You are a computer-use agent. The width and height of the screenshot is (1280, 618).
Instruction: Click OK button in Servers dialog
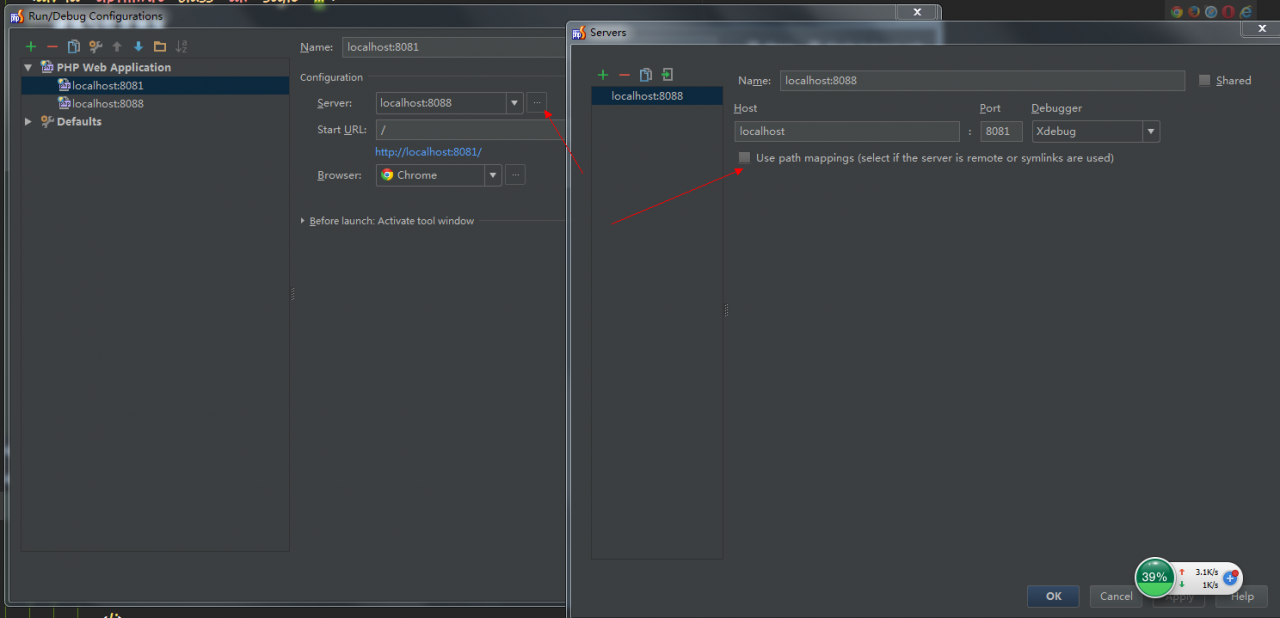click(1053, 596)
